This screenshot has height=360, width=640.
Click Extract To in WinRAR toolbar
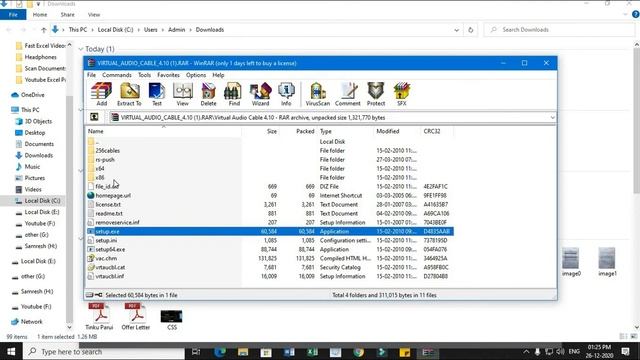pyautogui.click(x=129, y=94)
